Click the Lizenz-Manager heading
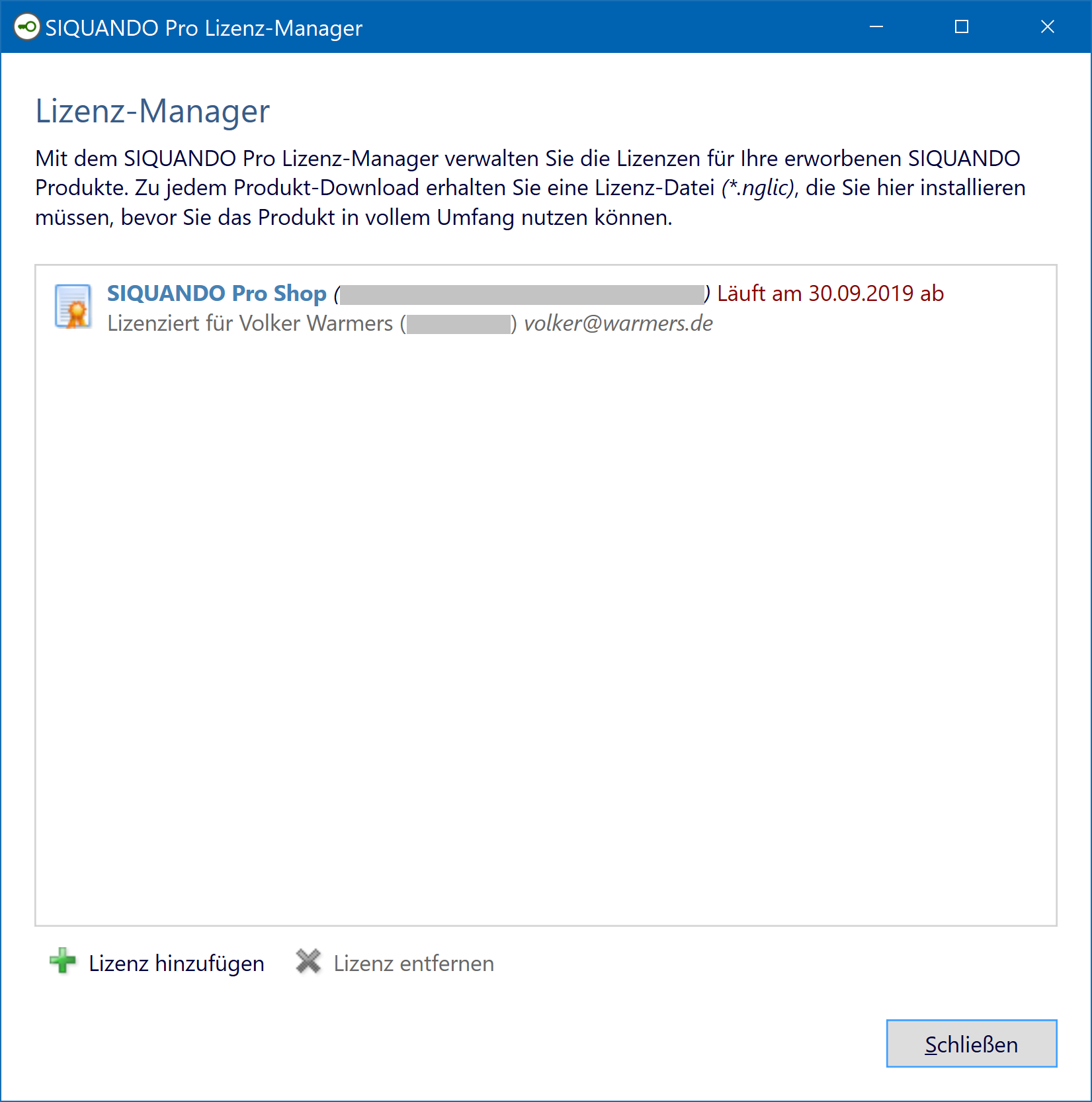 click(x=152, y=111)
